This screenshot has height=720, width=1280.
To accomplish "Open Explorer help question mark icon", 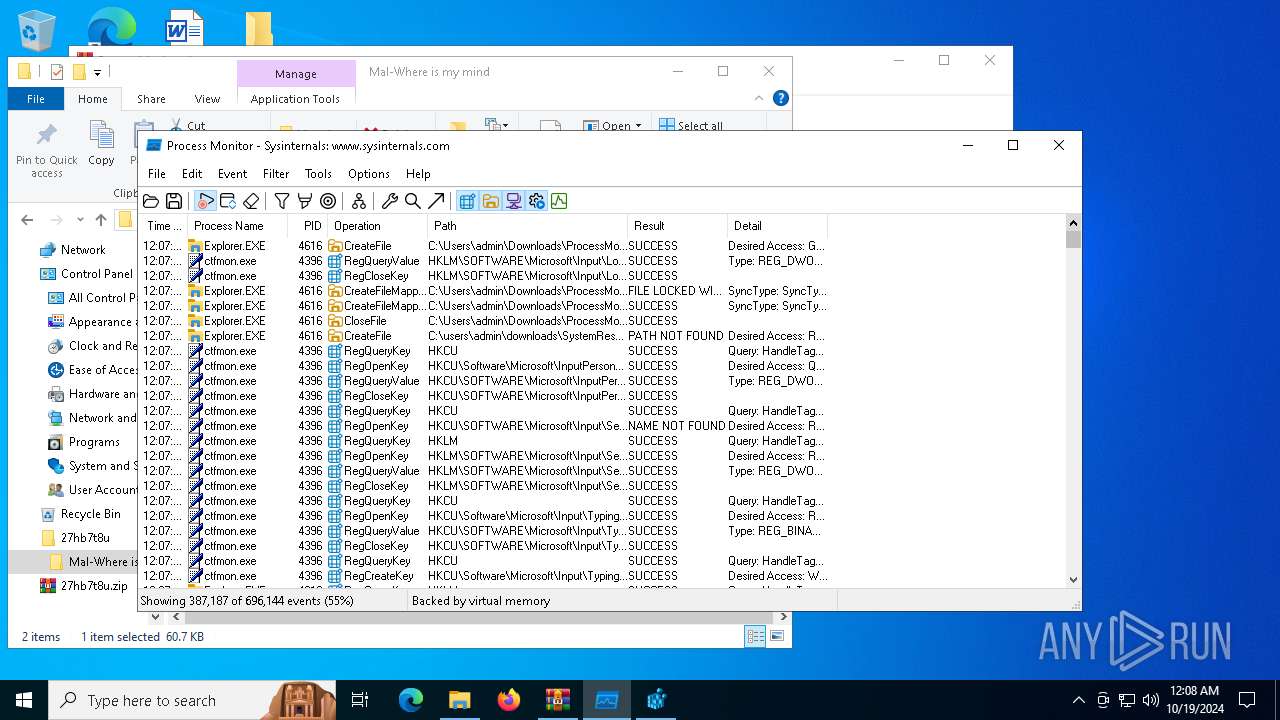I will pyautogui.click(x=781, y=98).
